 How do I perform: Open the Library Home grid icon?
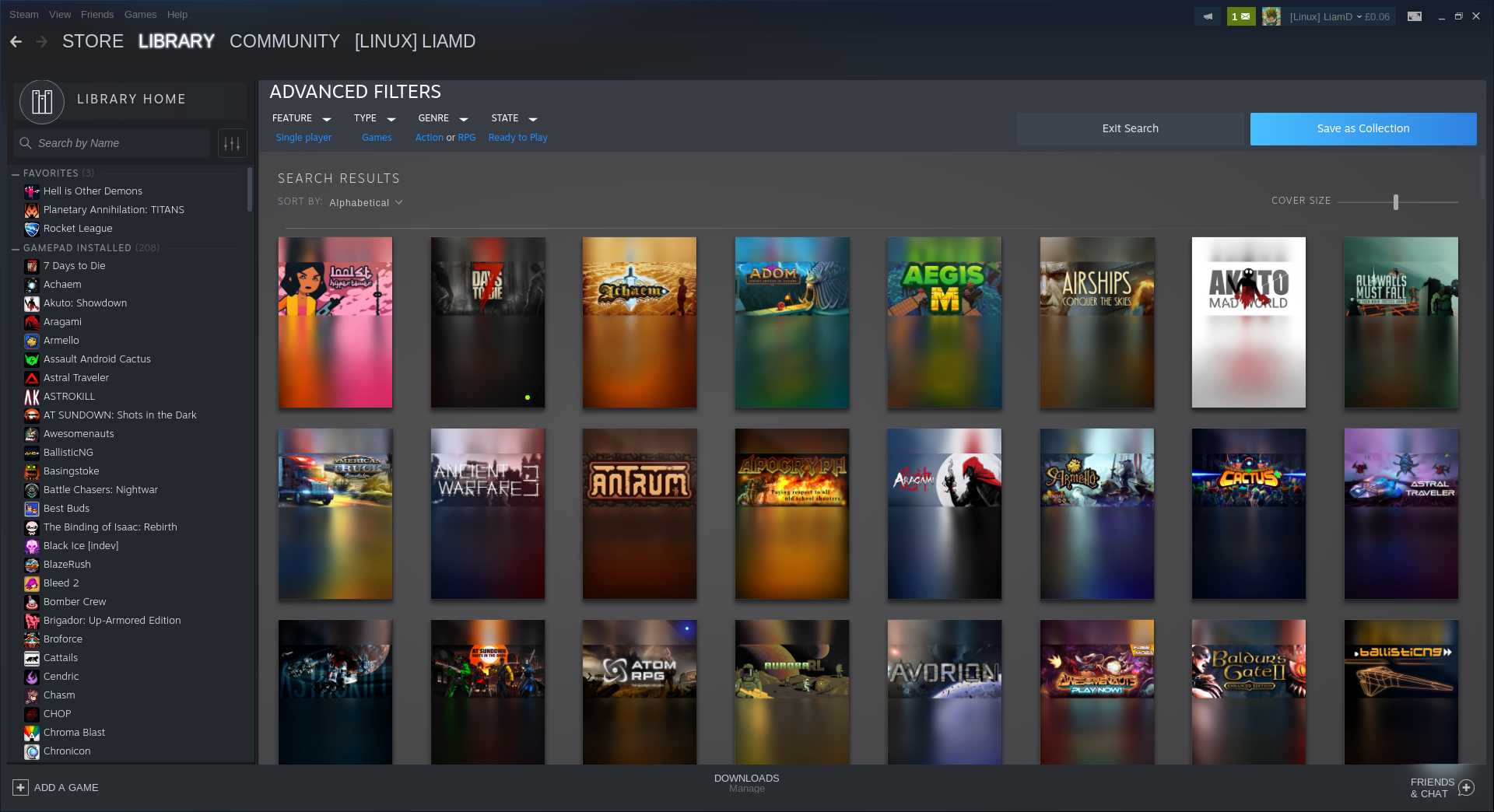[x=42, y=101]
